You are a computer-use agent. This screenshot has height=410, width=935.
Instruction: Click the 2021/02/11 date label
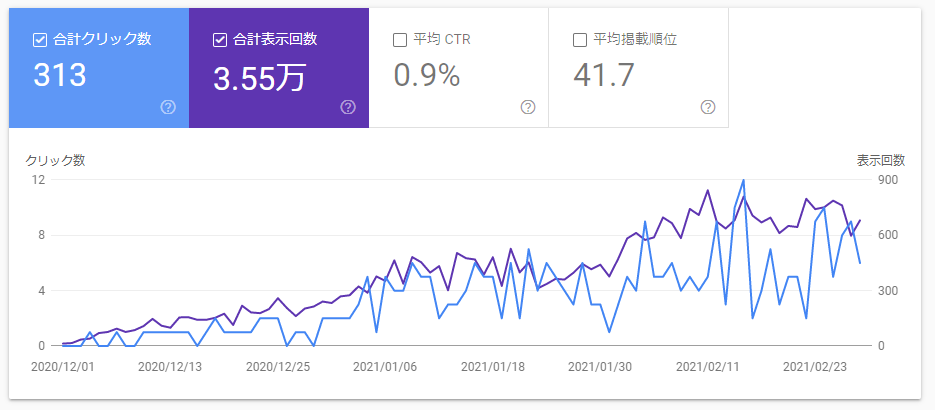[x=708, y=366]
